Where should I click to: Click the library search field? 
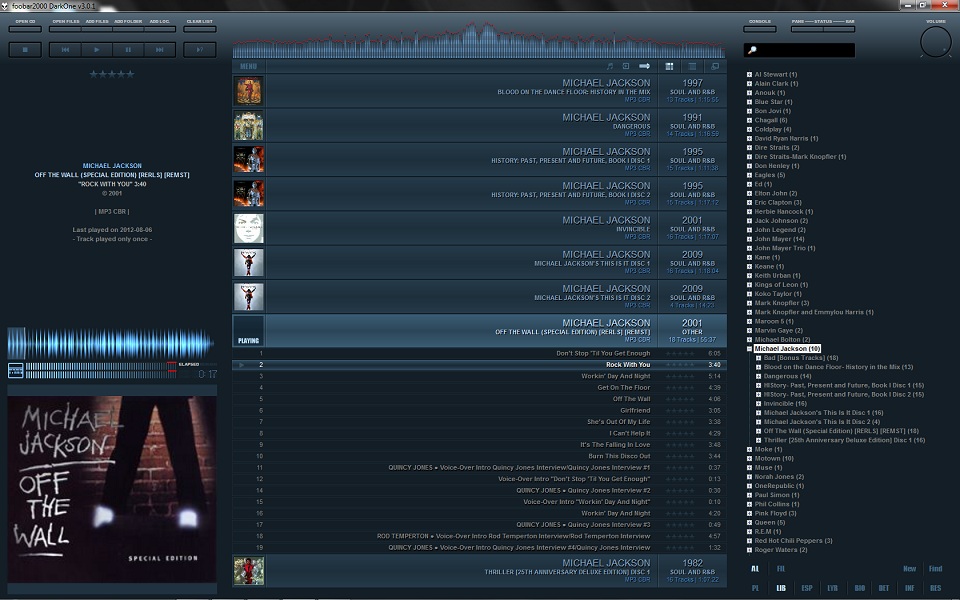pyautogui.click(x=799, y=50)
